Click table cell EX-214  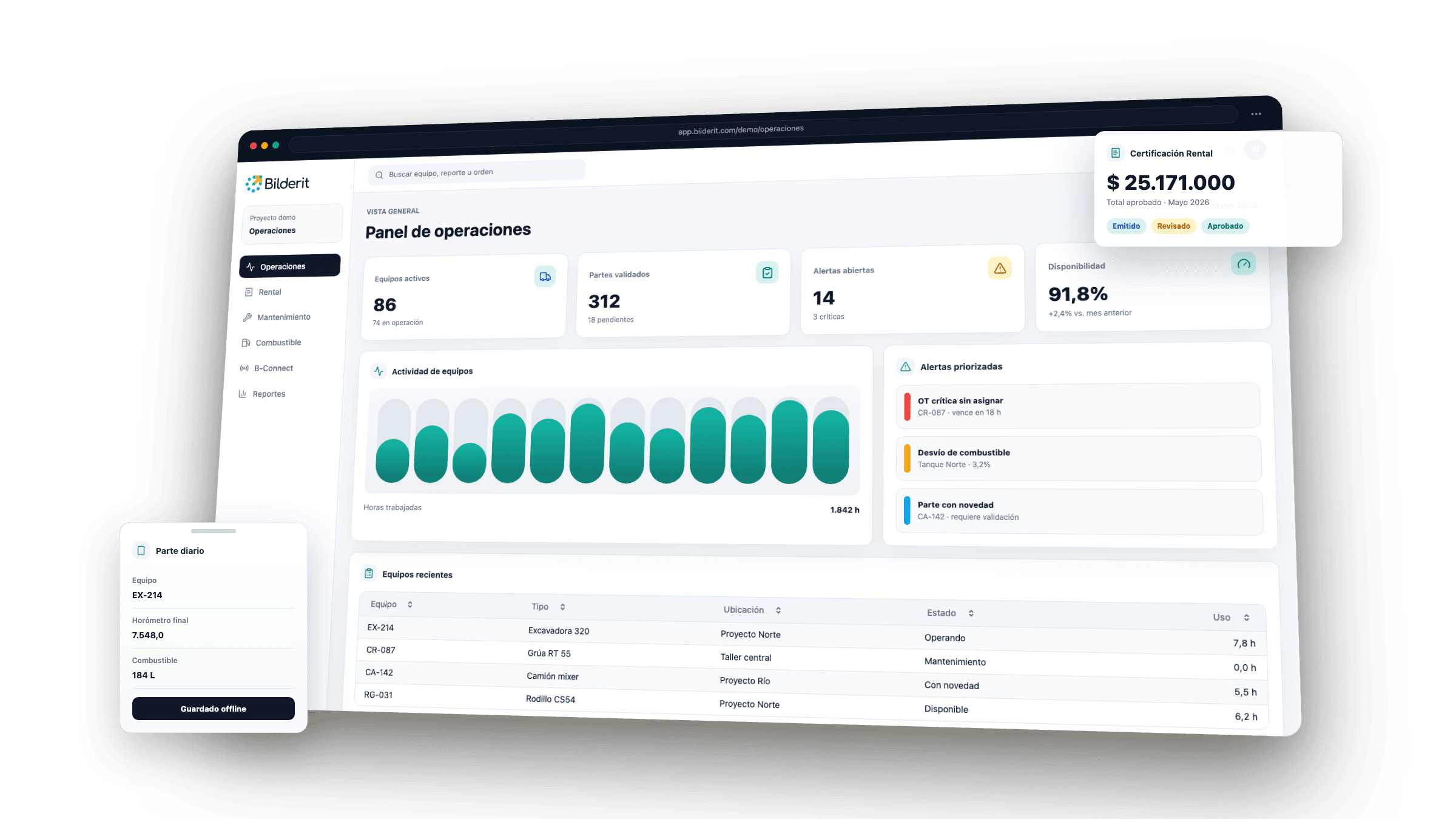[x=380, y=627]
